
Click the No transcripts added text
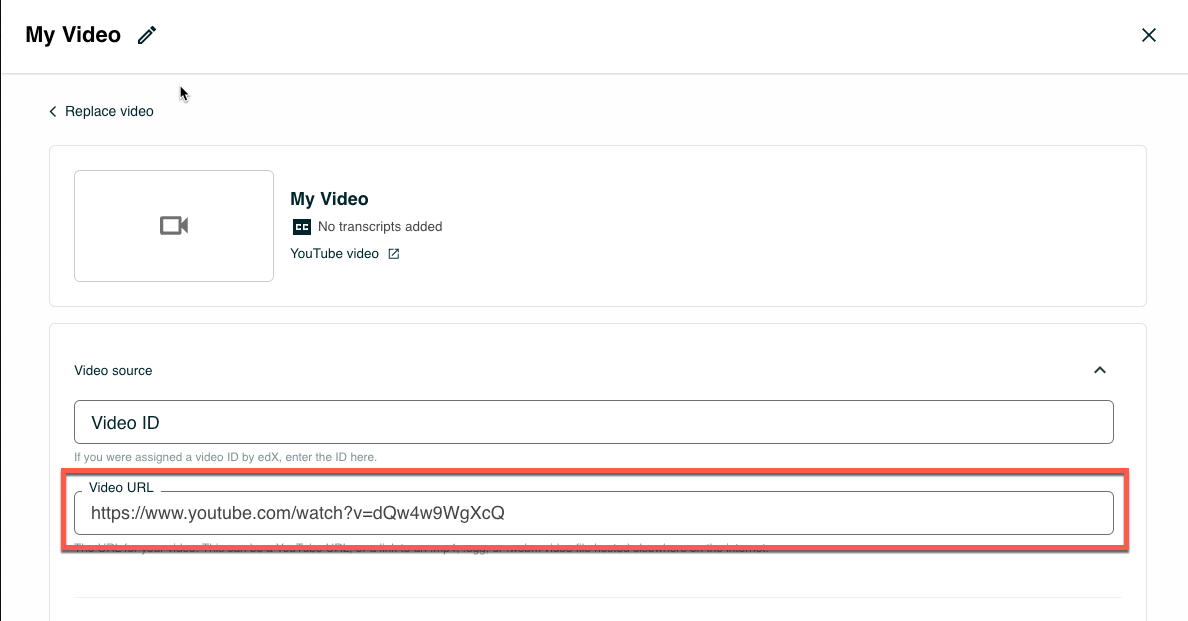[x=380, y=227]
